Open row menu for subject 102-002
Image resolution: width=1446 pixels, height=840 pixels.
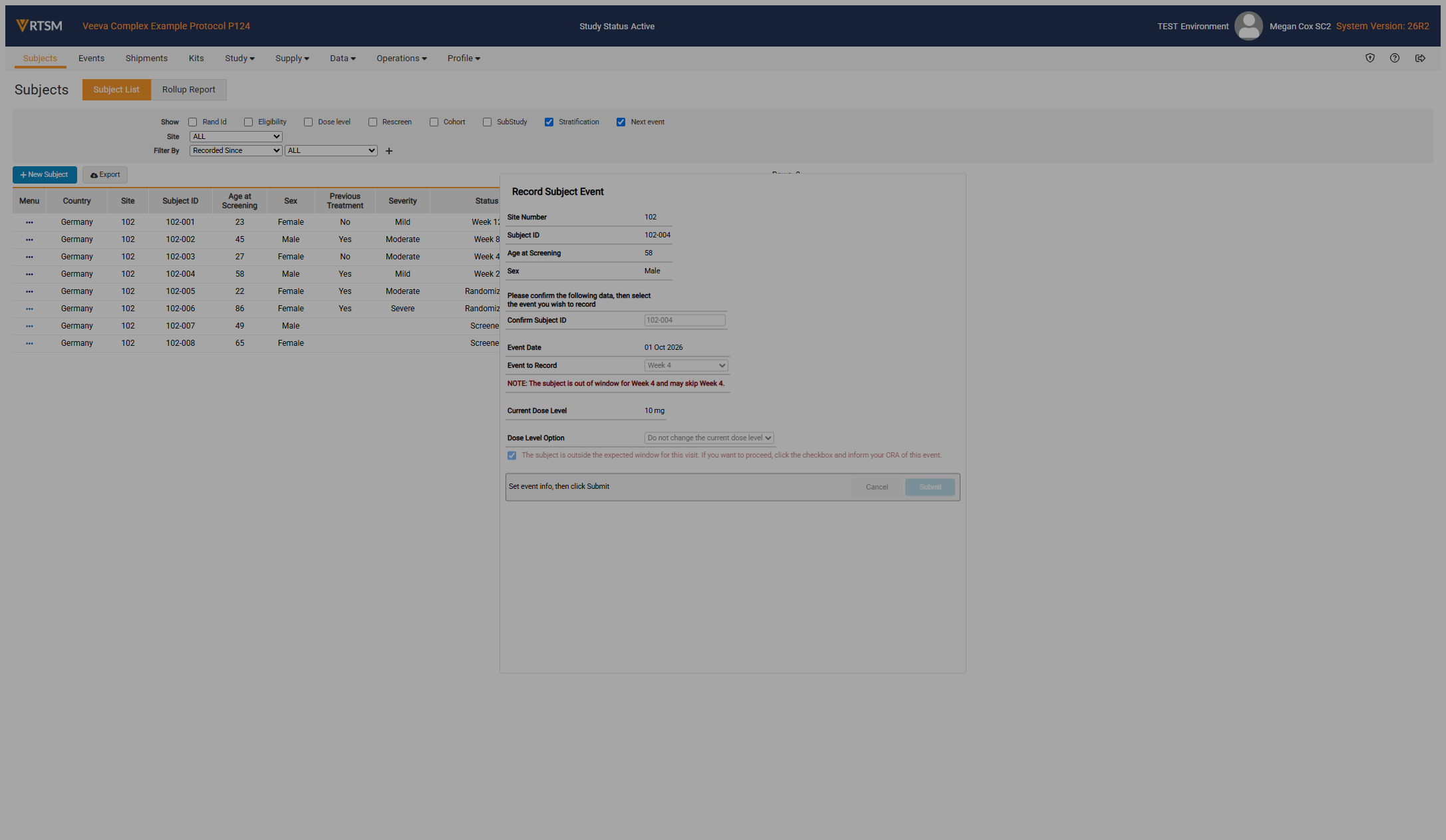[29, 239]
